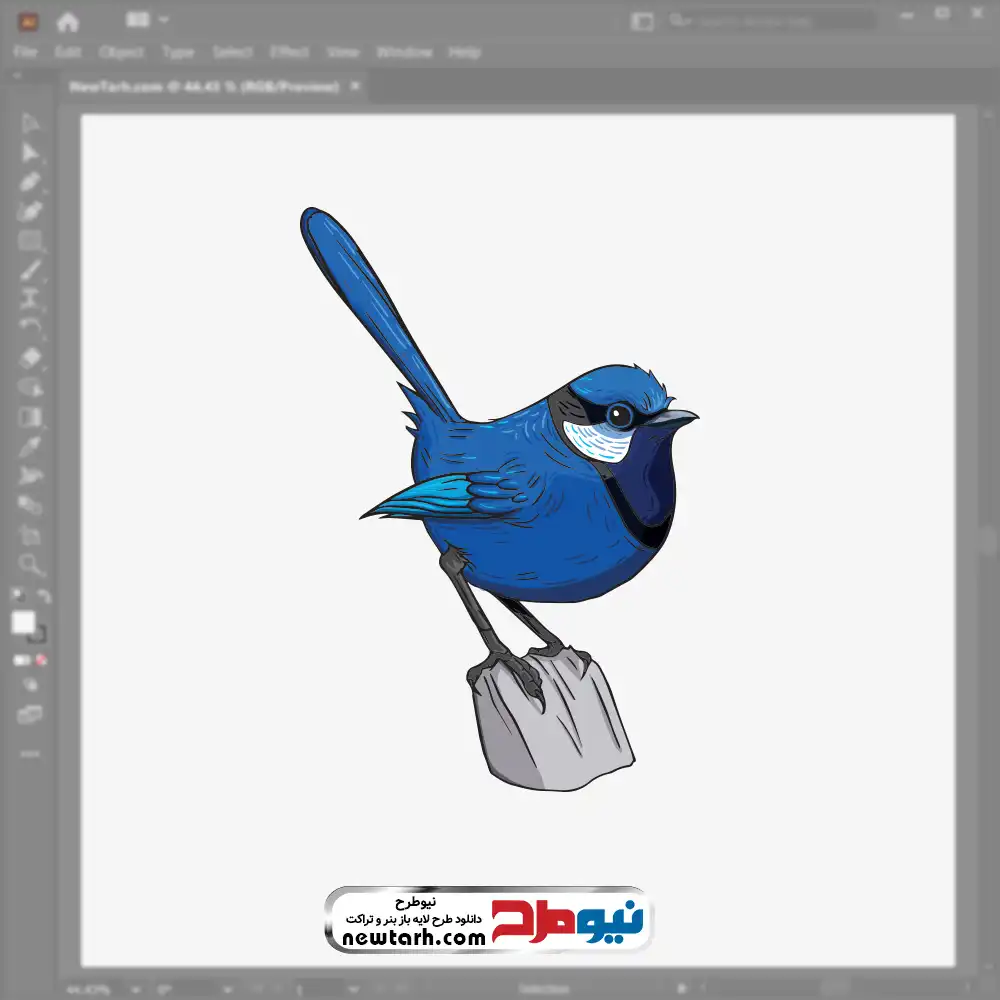Click the white Fill color swatch
This screenshot has height=1000, width=1000.
24,623
